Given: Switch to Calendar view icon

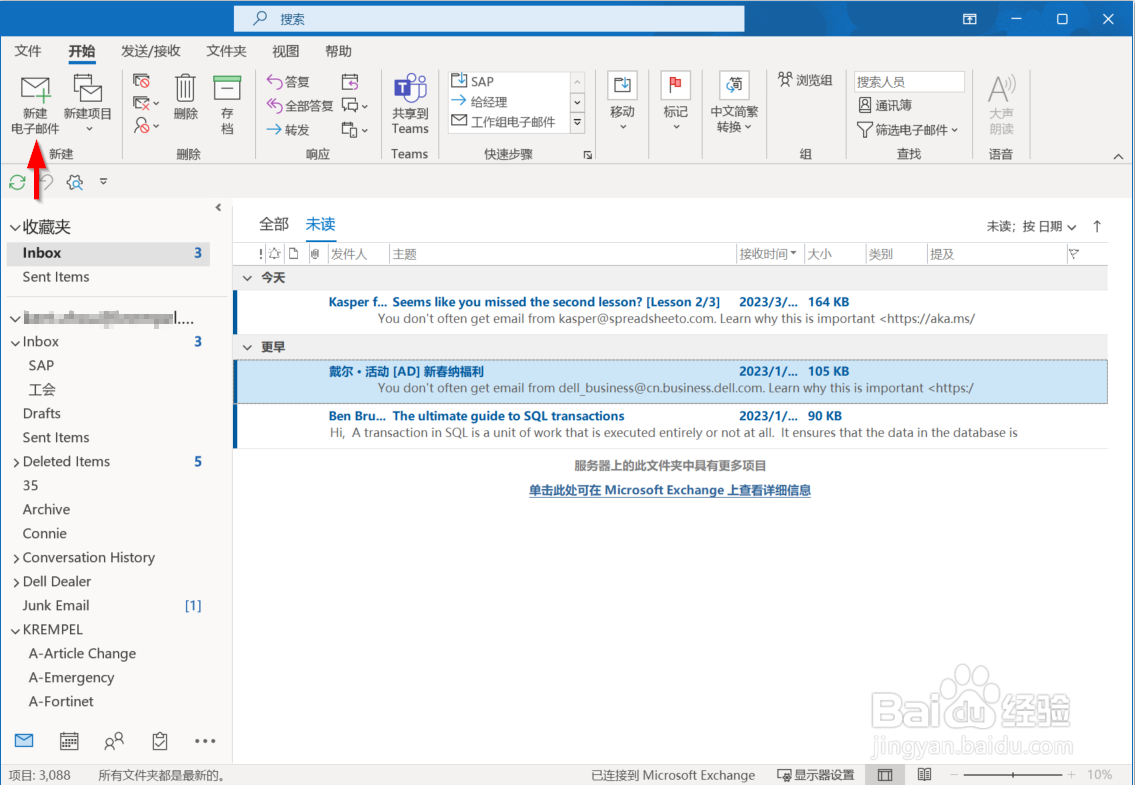Looking at the screenshot, I should [x=69, y=741].
